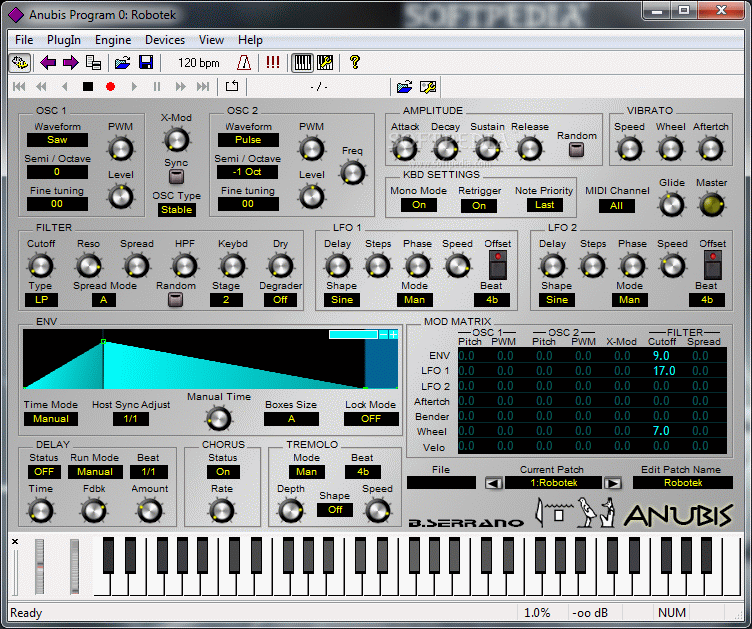752x629 pixels.
Task: Toggle the LFO 1 Offset switch
Action: click(498, 265)
